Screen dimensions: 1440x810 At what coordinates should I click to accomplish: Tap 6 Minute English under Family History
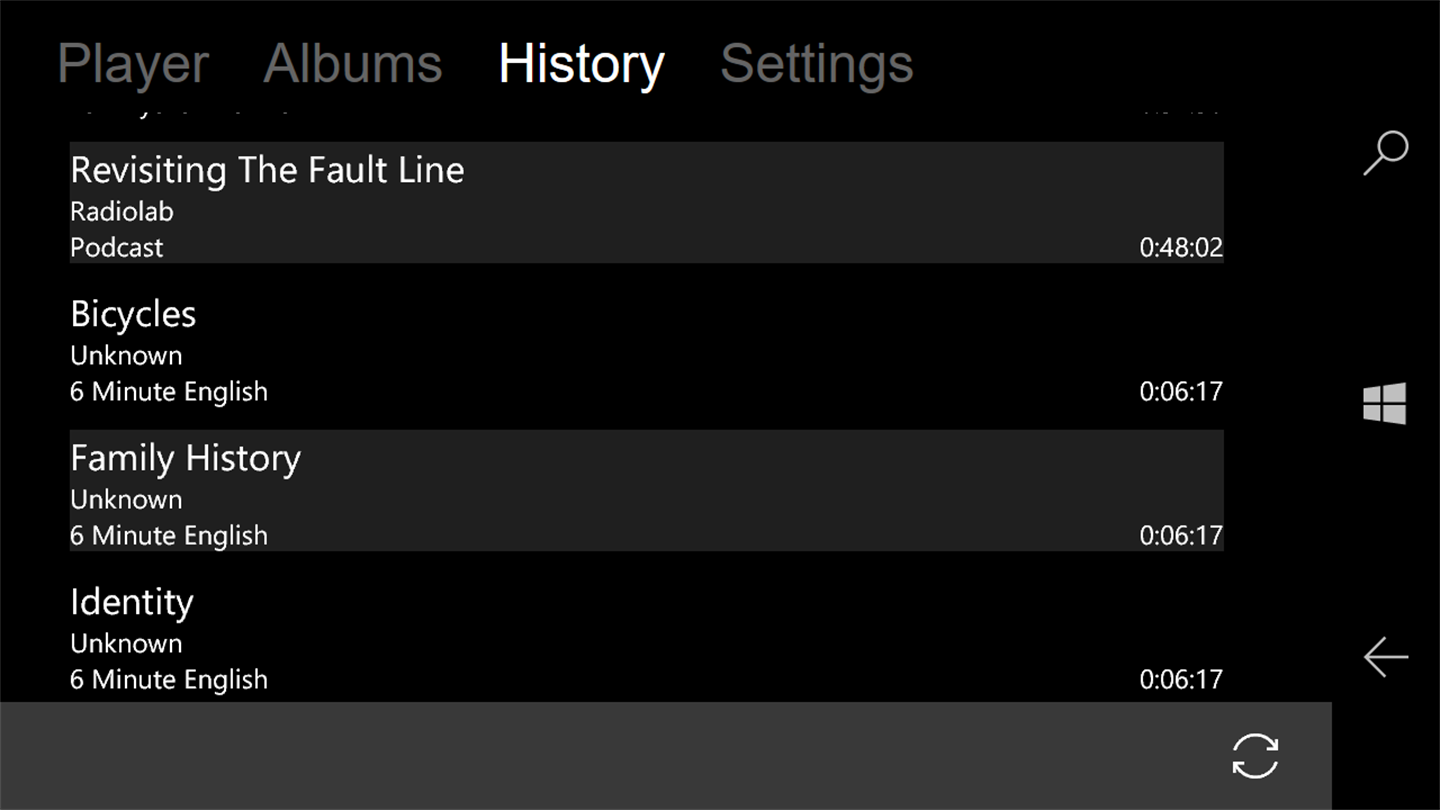[x=169, y=536]
